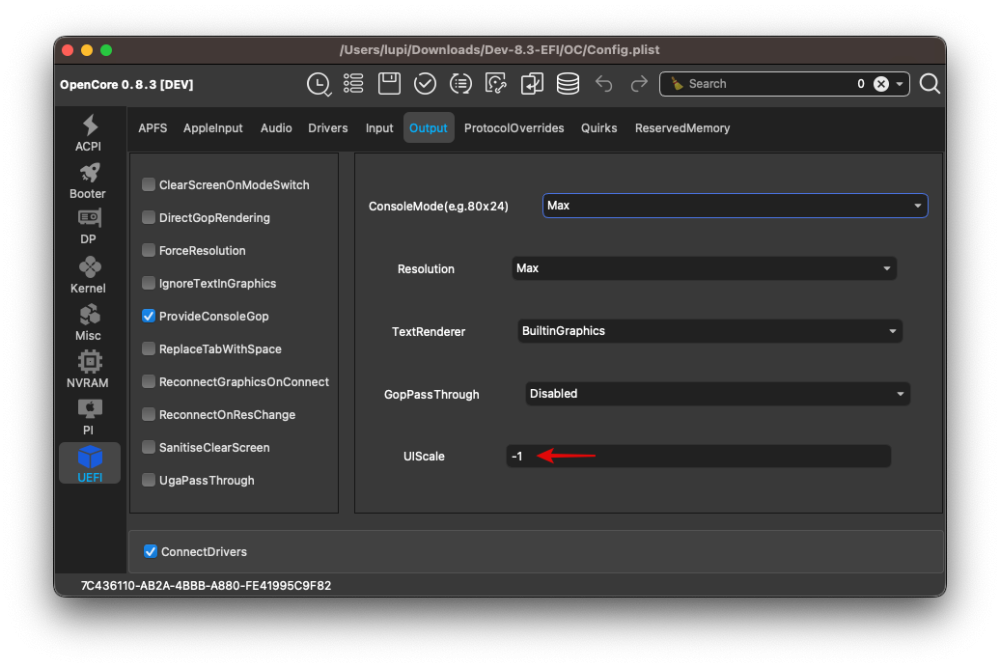Switch to the AppleInput tab

213,128
